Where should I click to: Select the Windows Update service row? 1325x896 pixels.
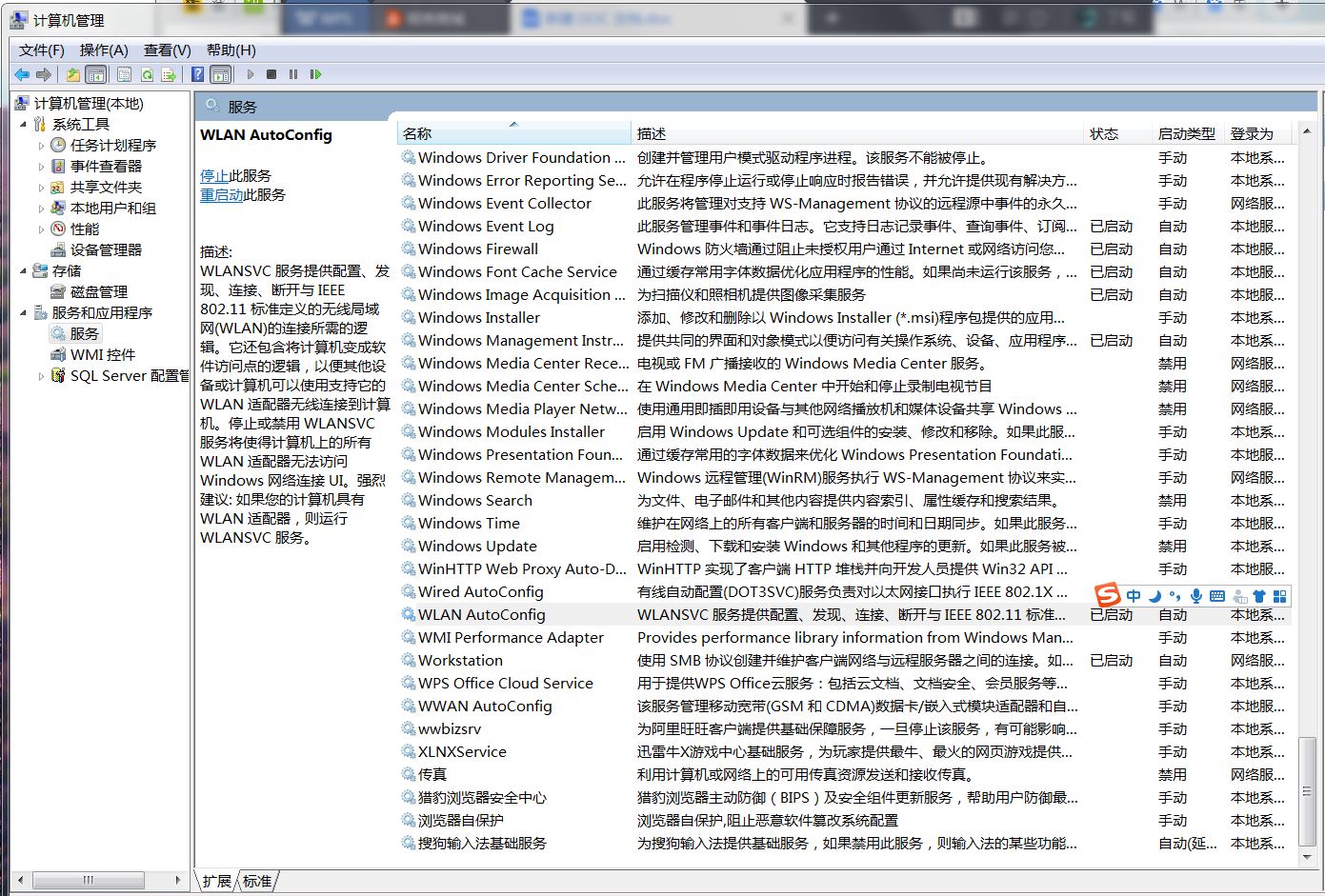pyautogui.click(x=476, y=546)
